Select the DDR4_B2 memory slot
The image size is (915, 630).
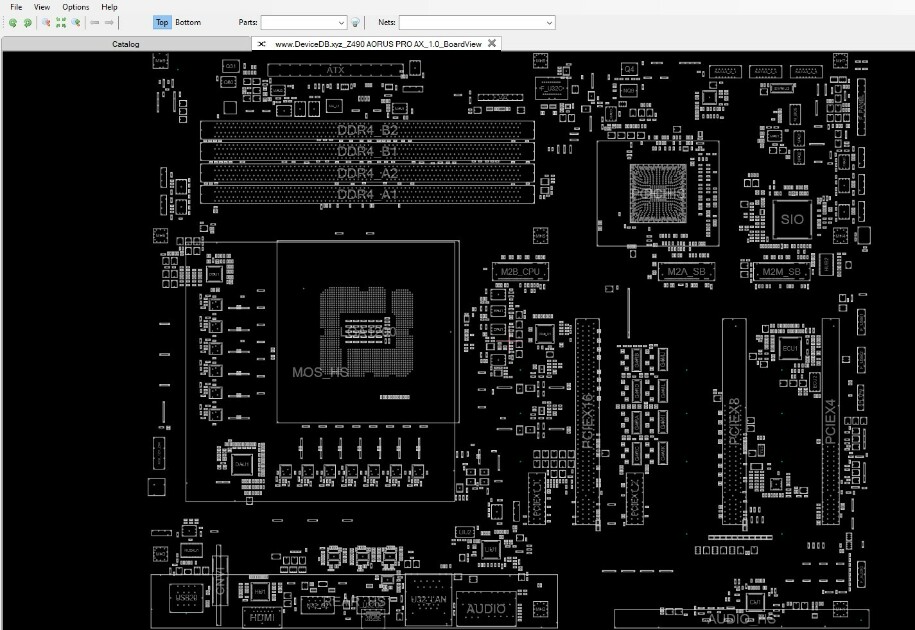(367, 130)
